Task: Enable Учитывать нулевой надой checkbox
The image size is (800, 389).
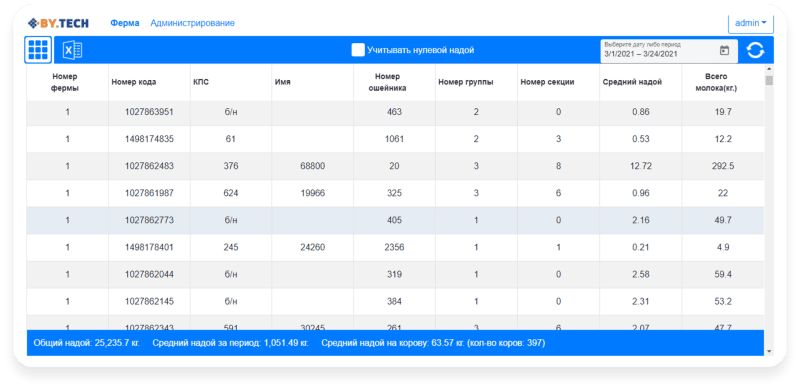Action: click(358, 50)
